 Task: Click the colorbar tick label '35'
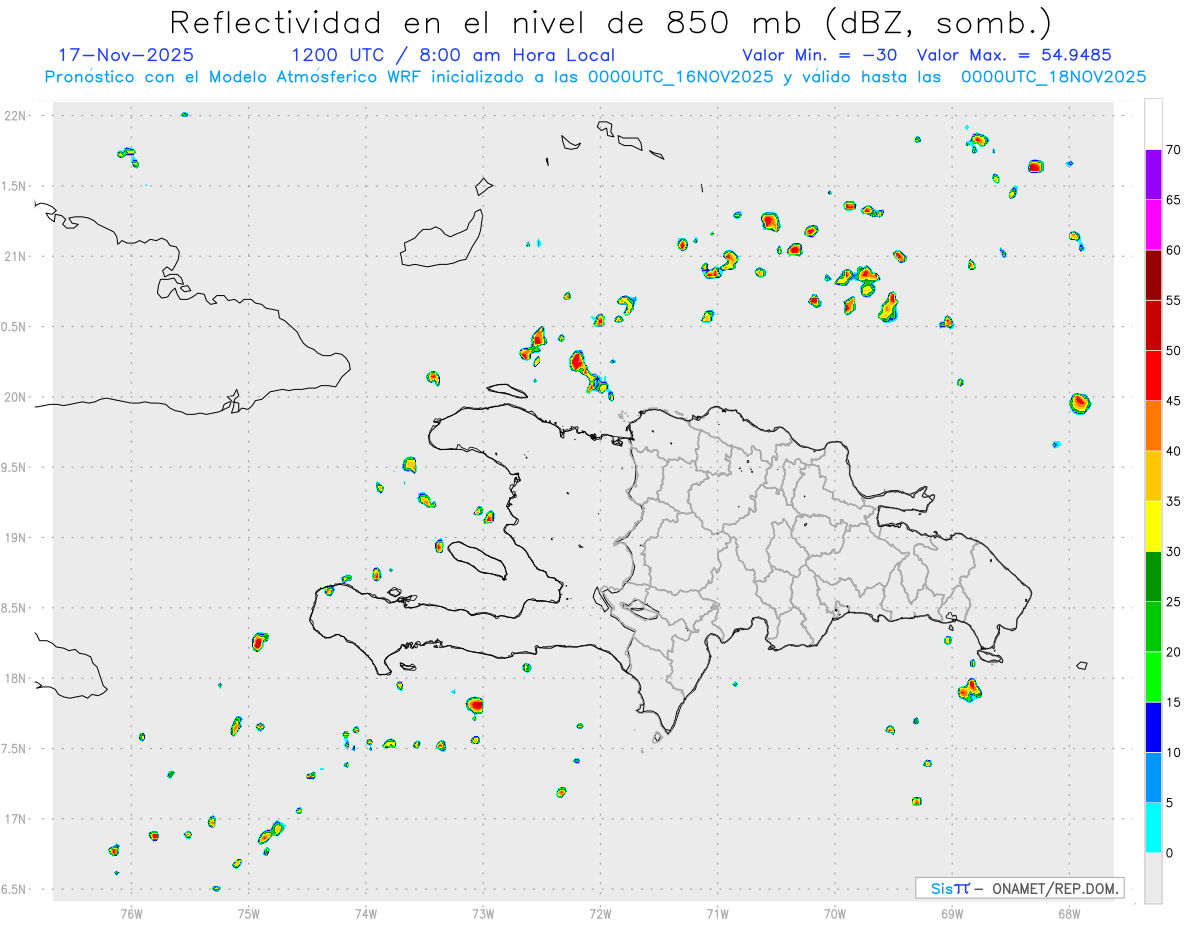click(x=1173, y=501)
